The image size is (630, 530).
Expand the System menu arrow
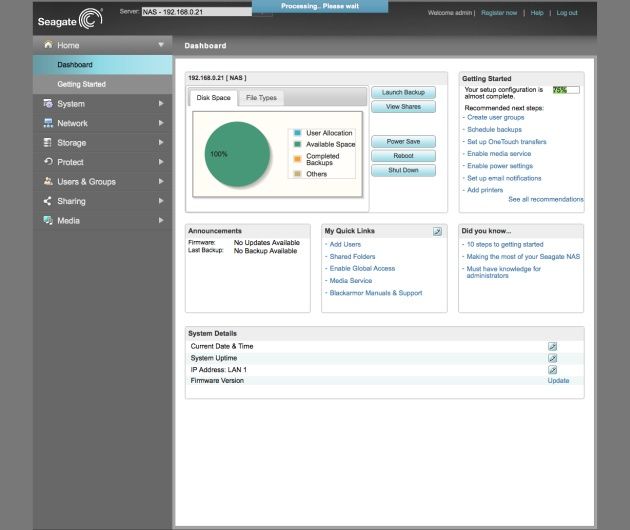[161, 103]
